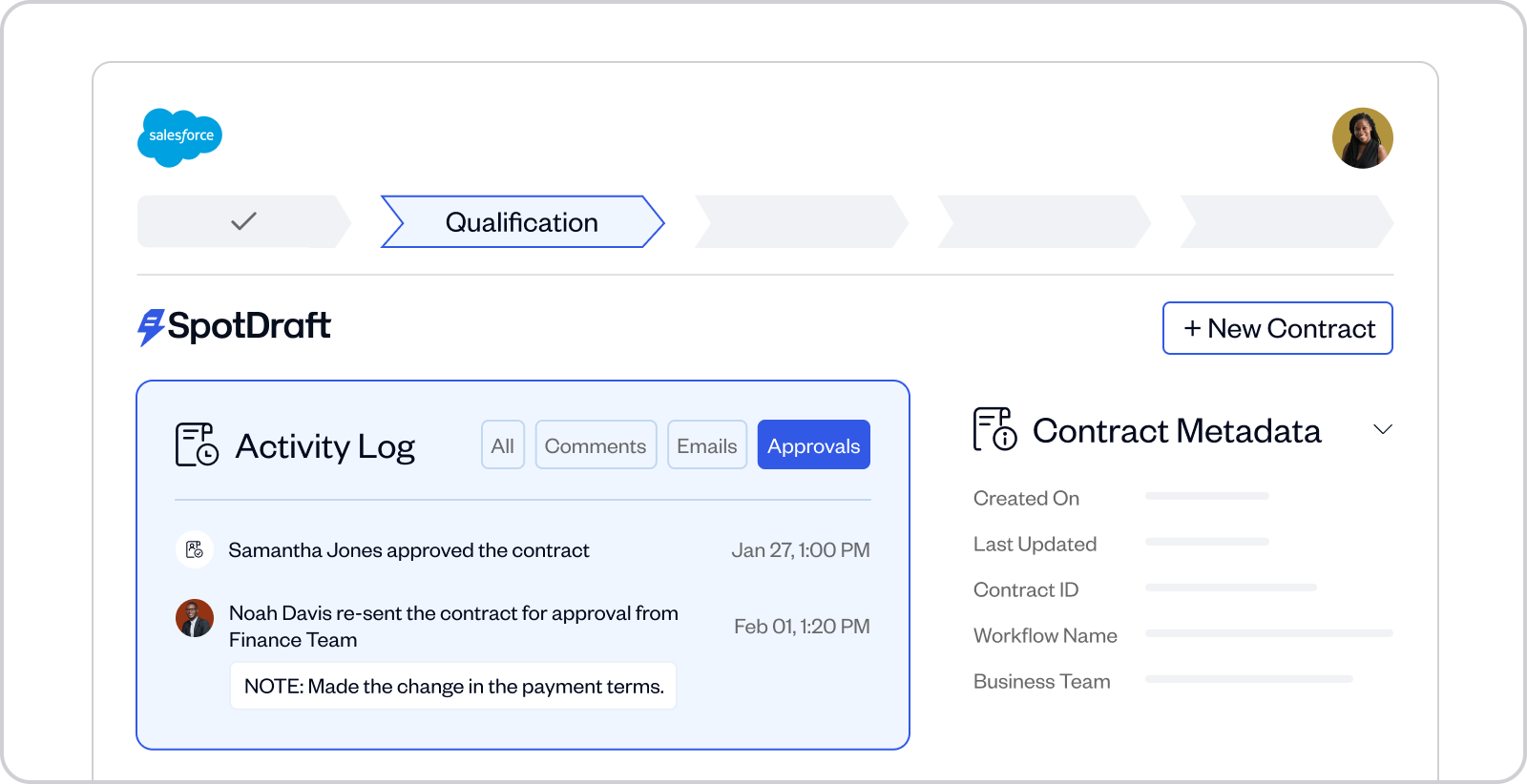
Task: Click the Noah Davis re-sent contract entry
Action: pyautogui.click(x=453, y=627)
